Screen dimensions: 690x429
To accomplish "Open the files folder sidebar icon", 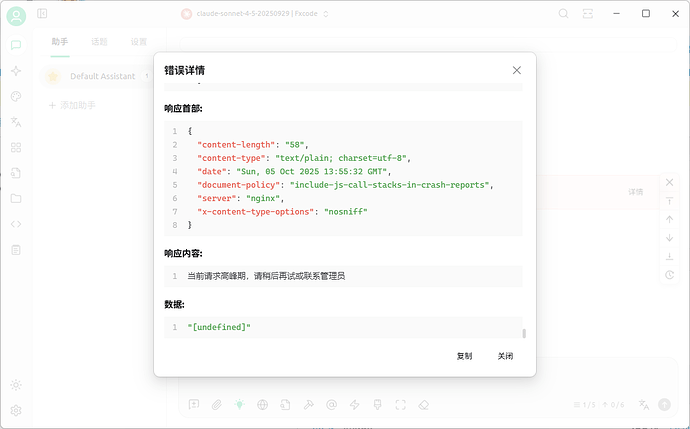I will tap(16, 198).
